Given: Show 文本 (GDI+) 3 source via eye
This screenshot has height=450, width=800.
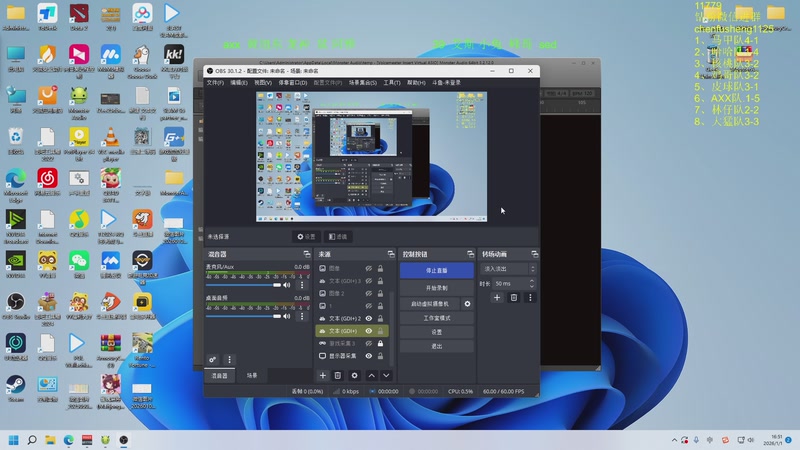Looking at the screenshot, I should [368, 281].
